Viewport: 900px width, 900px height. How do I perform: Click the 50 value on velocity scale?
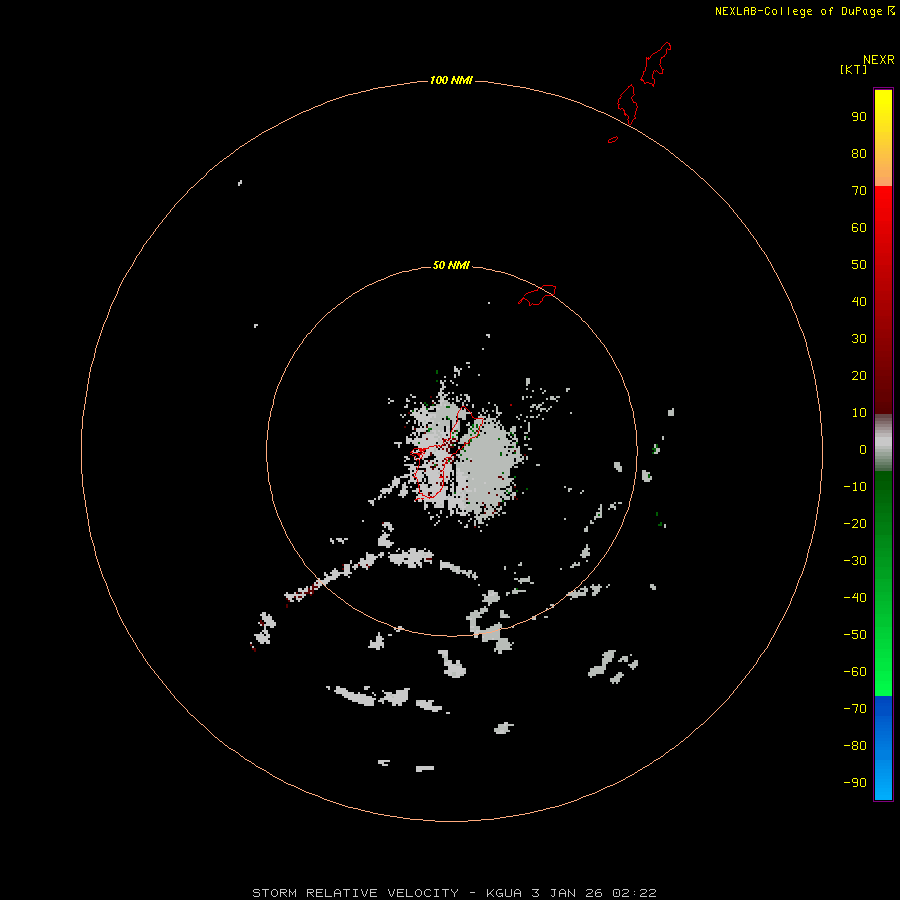click(859, 265)
